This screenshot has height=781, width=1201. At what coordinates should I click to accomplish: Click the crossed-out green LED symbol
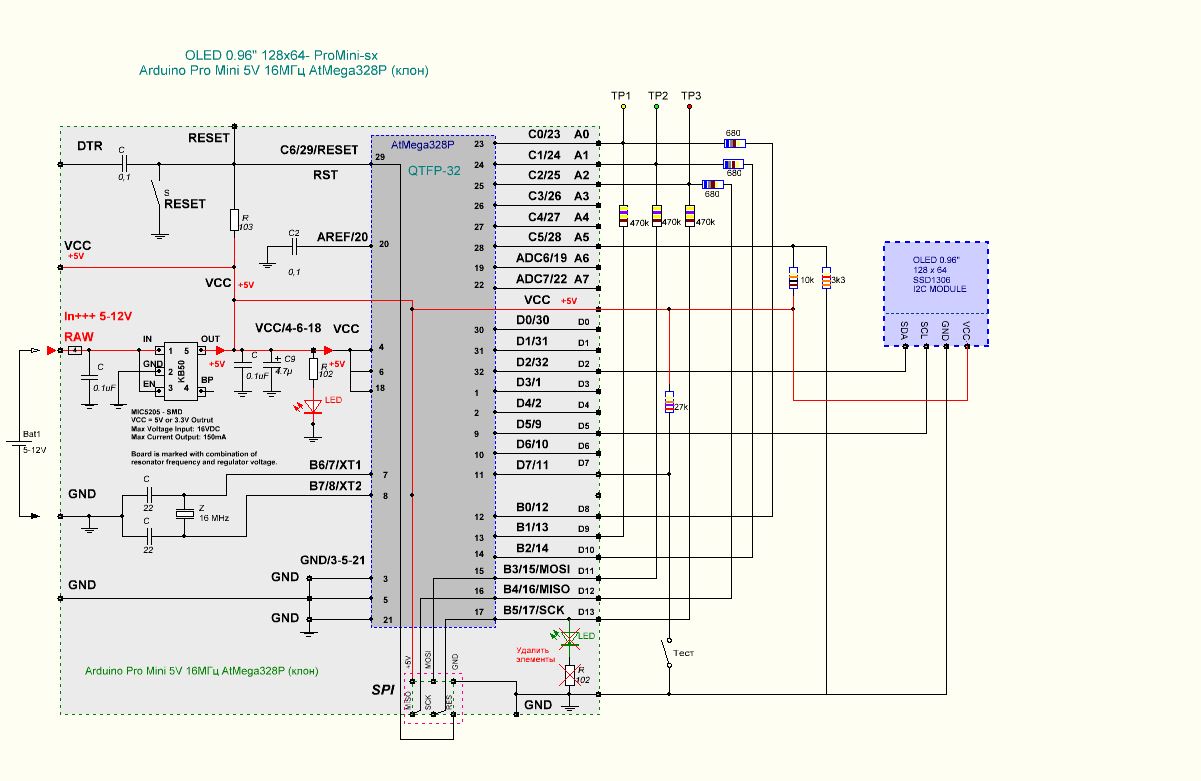570,637
